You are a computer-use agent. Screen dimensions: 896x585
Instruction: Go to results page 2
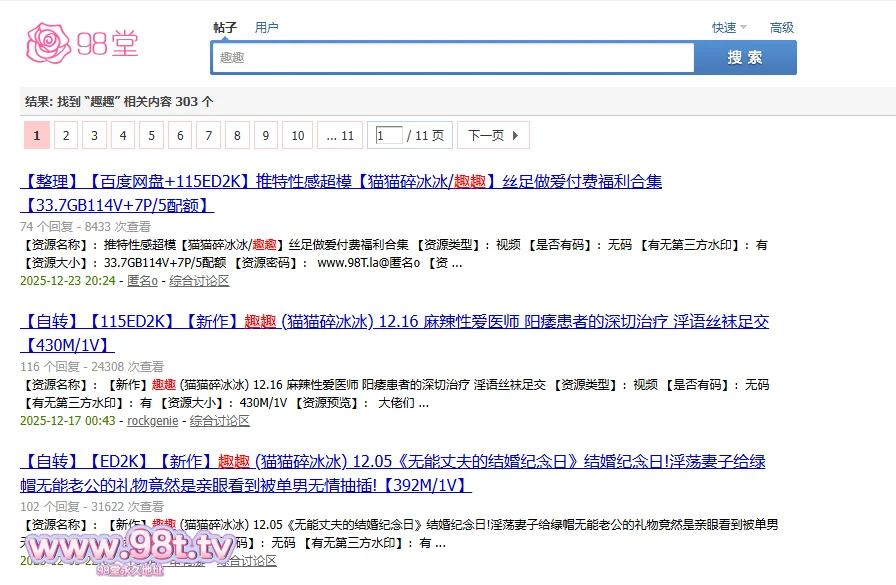pyautogui.click(x=66, y=136)
